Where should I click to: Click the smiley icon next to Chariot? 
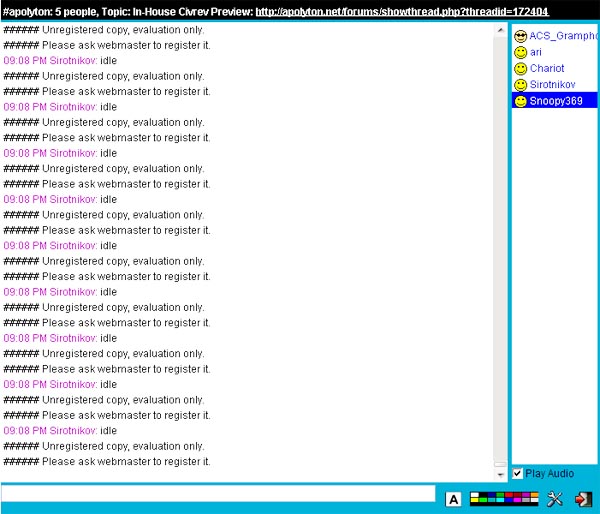[x=520, y=68]
